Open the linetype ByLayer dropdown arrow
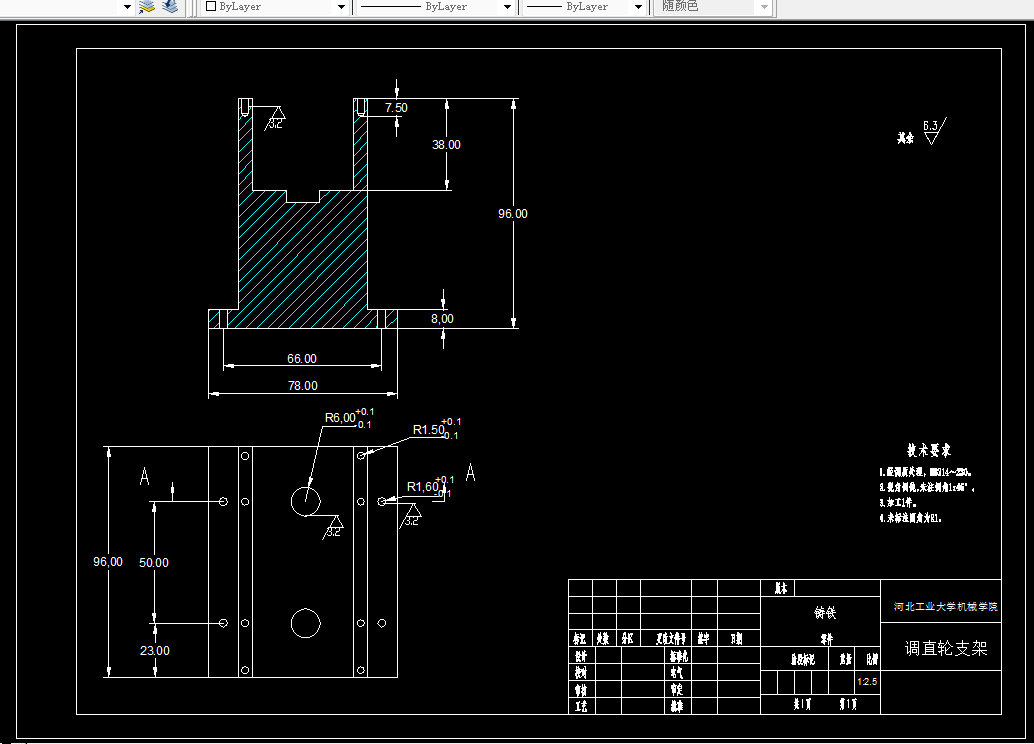Viewport: 1034px width, 744px height. click(507, 7)
